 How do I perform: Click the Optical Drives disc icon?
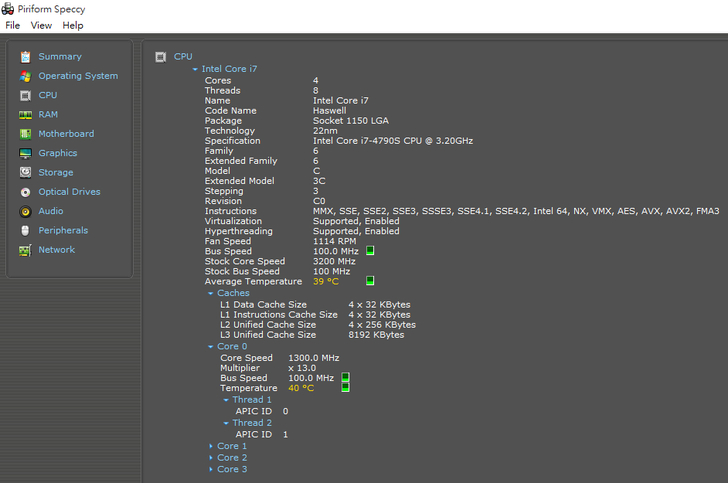tap(26, 192)
